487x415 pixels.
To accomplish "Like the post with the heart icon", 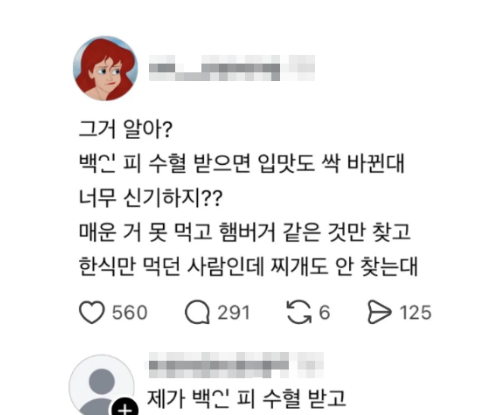I will point(92,312).
